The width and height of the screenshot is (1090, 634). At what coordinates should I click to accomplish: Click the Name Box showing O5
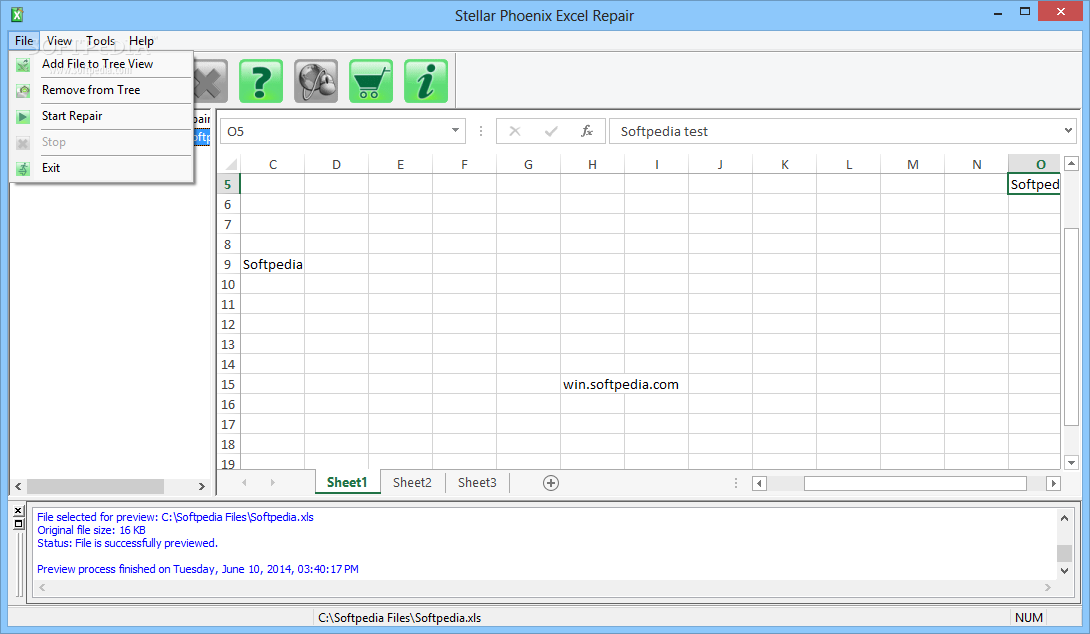(335, 131)
